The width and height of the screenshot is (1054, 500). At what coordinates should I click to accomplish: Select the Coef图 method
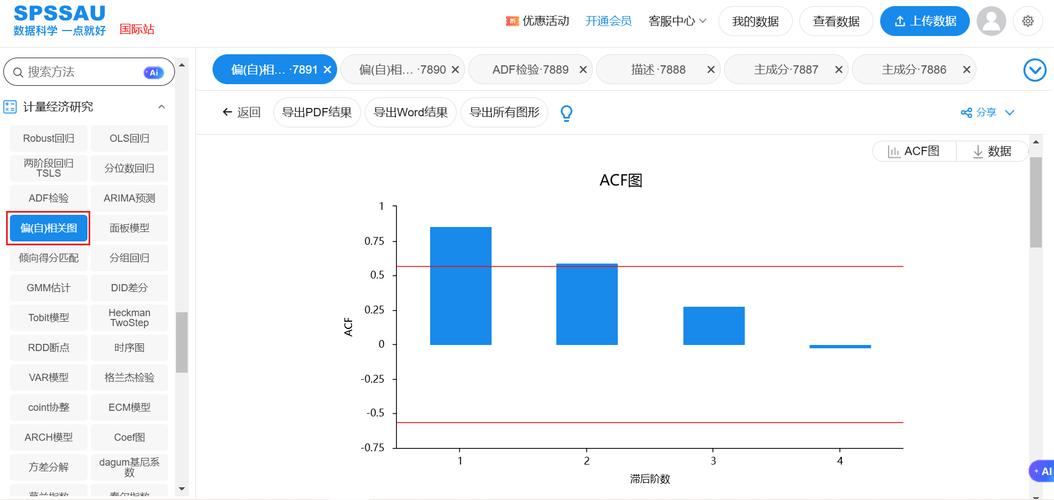129,437
